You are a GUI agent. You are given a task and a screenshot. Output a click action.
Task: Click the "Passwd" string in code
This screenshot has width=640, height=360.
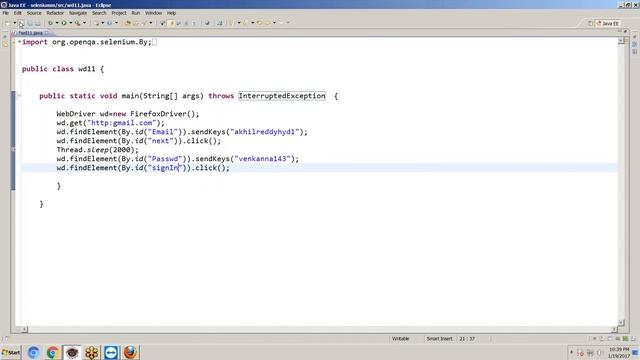tap(165, 159)
